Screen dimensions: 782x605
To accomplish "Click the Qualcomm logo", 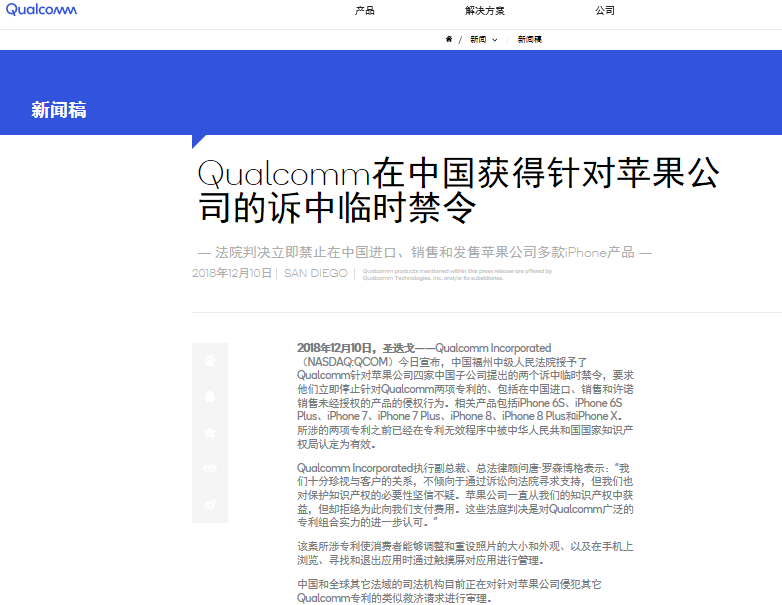I will [41, 9].
